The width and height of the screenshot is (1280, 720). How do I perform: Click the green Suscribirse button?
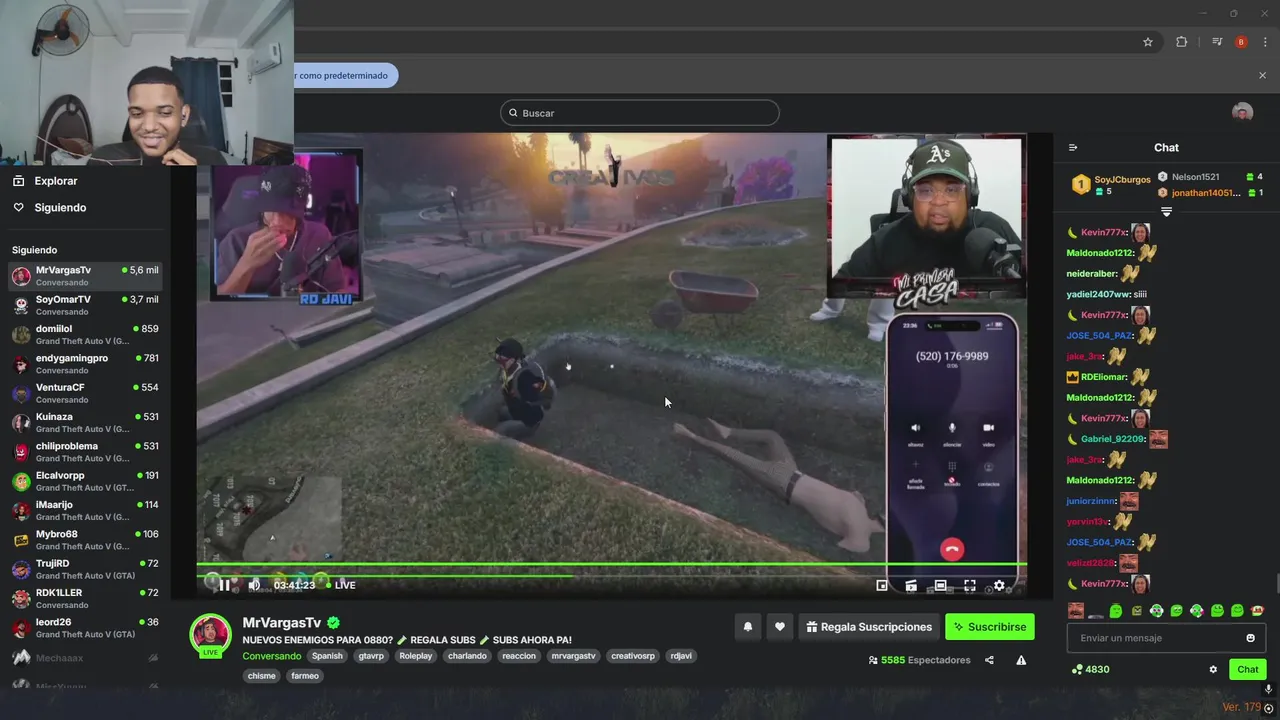(x=990, y=627)
